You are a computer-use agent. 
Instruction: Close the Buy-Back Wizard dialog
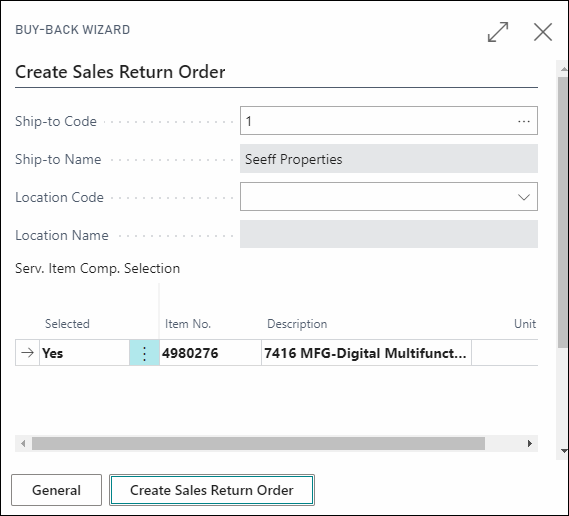(x=543, y=32)
